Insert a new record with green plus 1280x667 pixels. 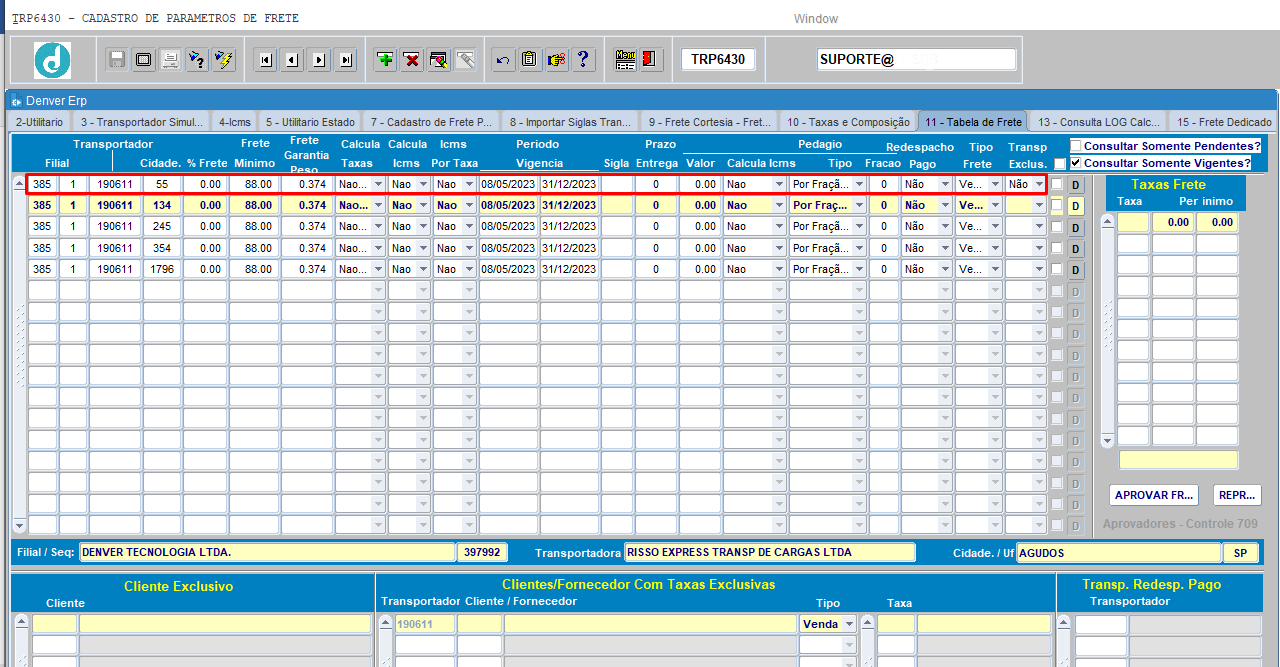tap(385, 60)
